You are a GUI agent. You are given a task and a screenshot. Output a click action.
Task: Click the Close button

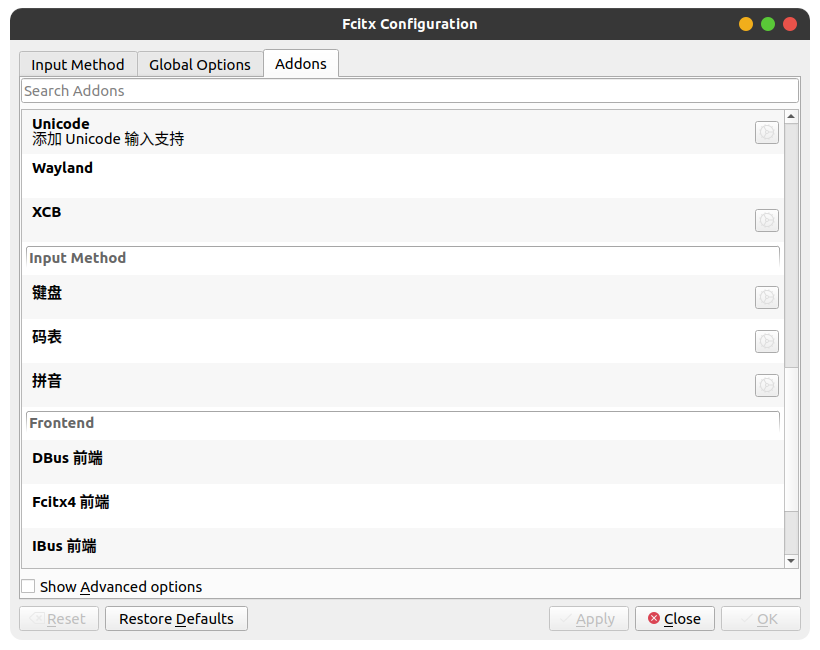tap(675, 619)
